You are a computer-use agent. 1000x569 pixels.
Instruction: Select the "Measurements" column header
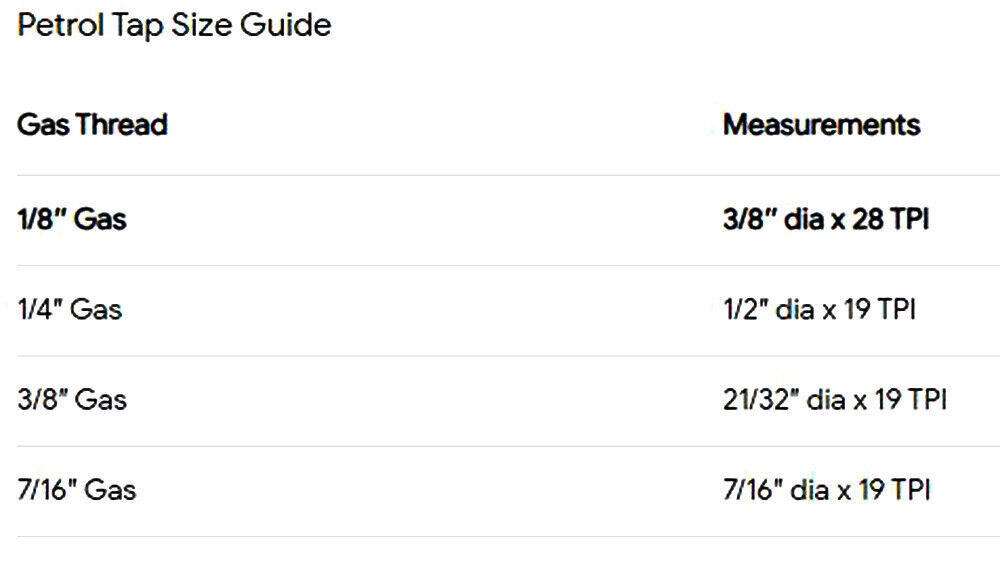(821, 125)
